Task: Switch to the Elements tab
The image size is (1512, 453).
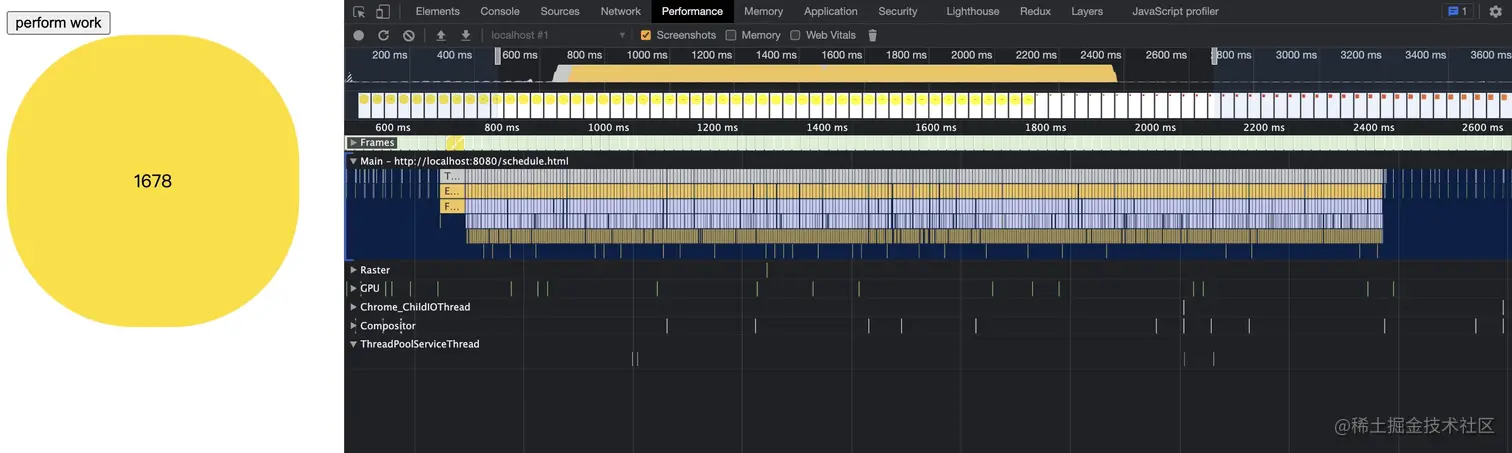Action: tap(437, 12)
